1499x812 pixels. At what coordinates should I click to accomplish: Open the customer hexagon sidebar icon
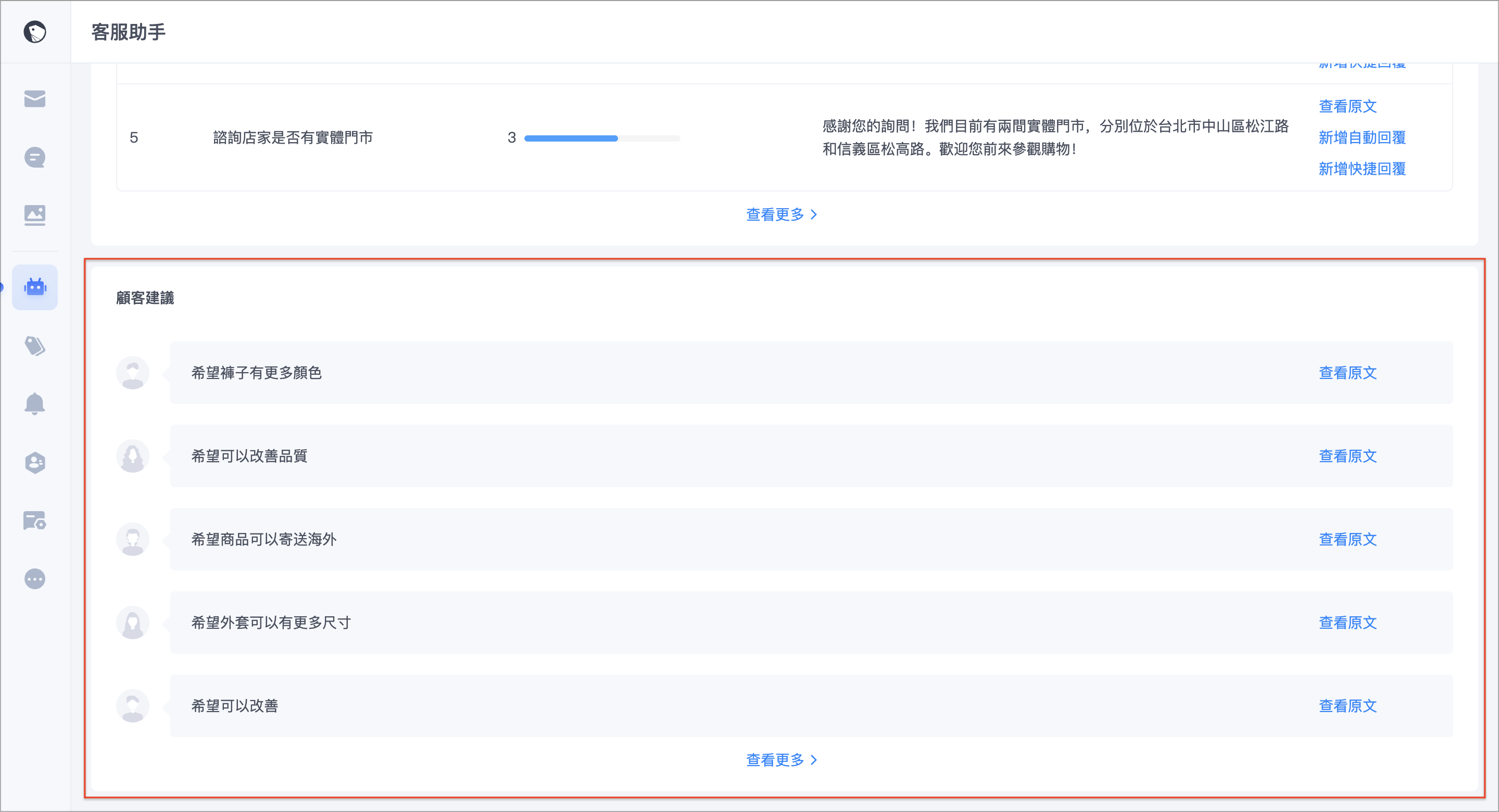35,463
